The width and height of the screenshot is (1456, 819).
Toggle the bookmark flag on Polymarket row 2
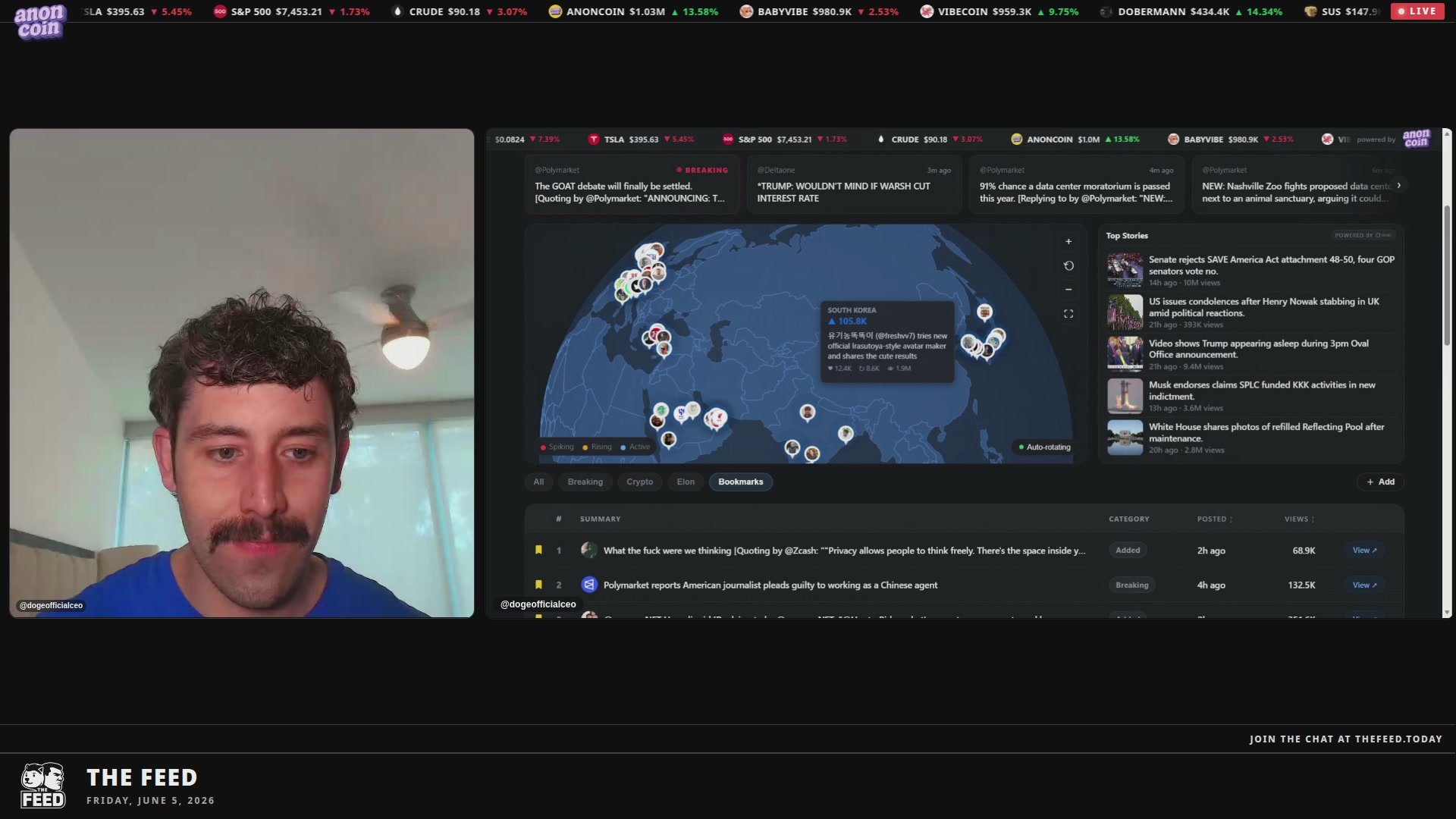tap(538, 585)
